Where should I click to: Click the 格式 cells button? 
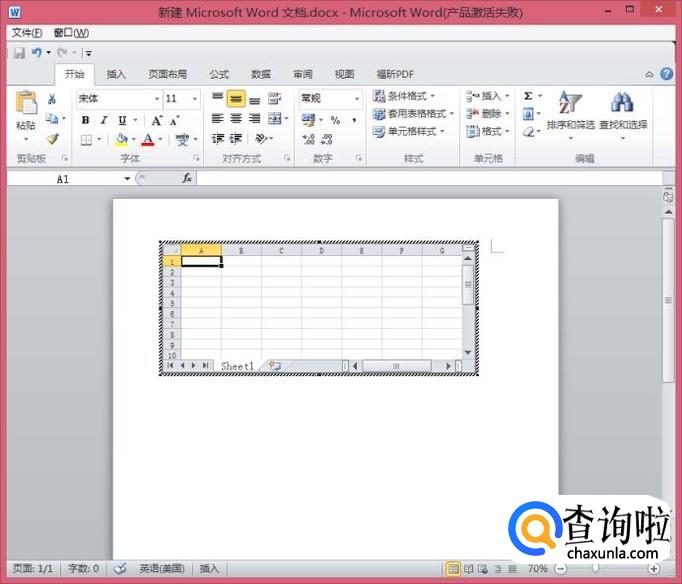pos(488,131)
